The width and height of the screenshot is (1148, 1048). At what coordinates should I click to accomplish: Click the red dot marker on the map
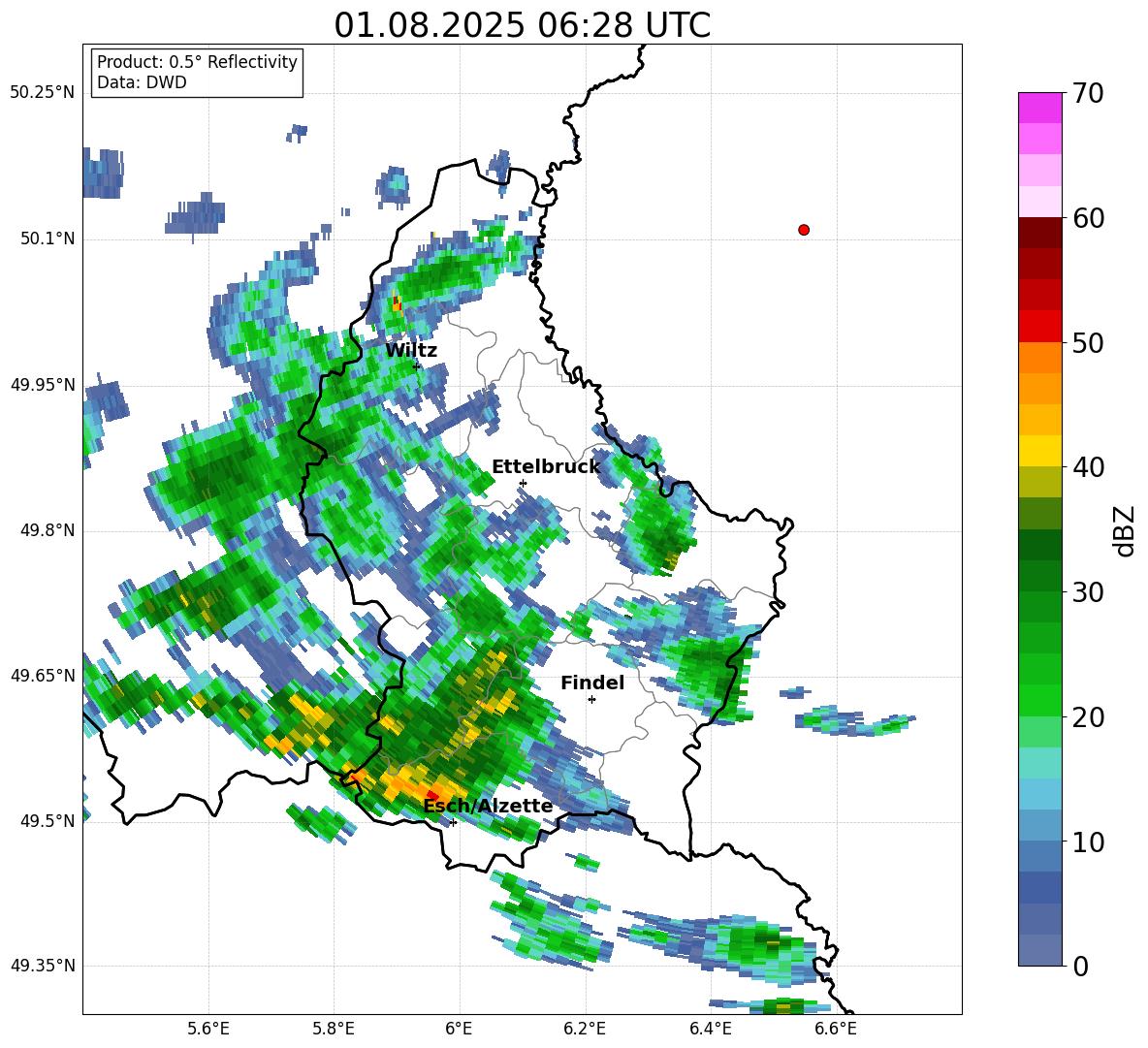click(x=803, y=230)
